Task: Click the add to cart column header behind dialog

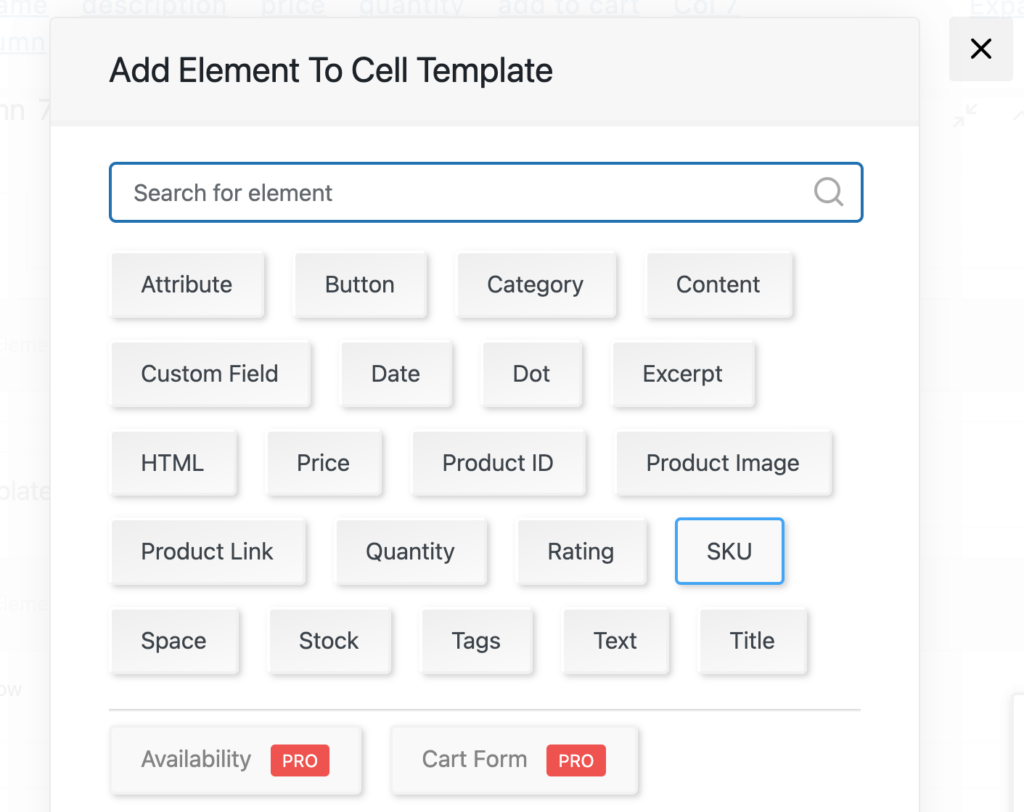Action: click(568, 8)
